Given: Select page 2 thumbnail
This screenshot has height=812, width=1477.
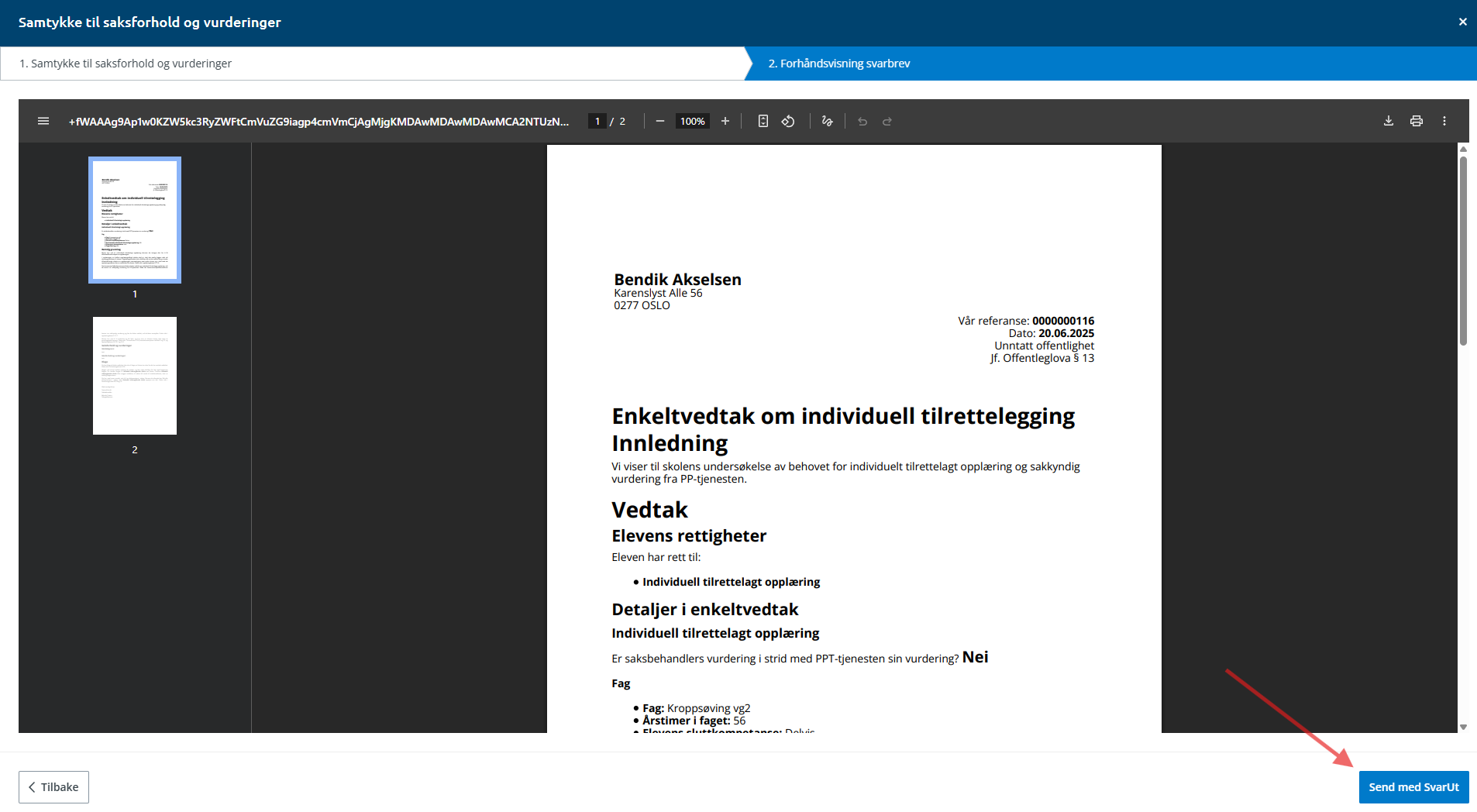Looking at the screenshot, I should coord(135,376).
